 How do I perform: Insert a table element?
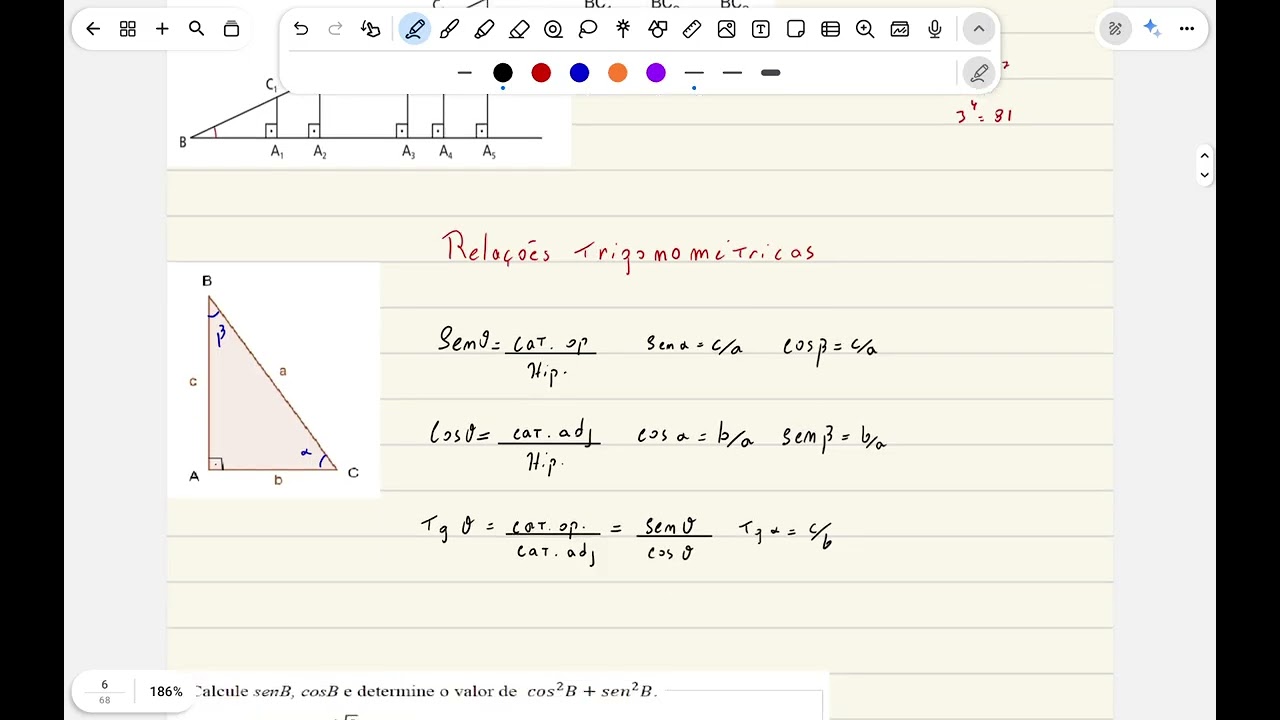click(x=830, y=29)
